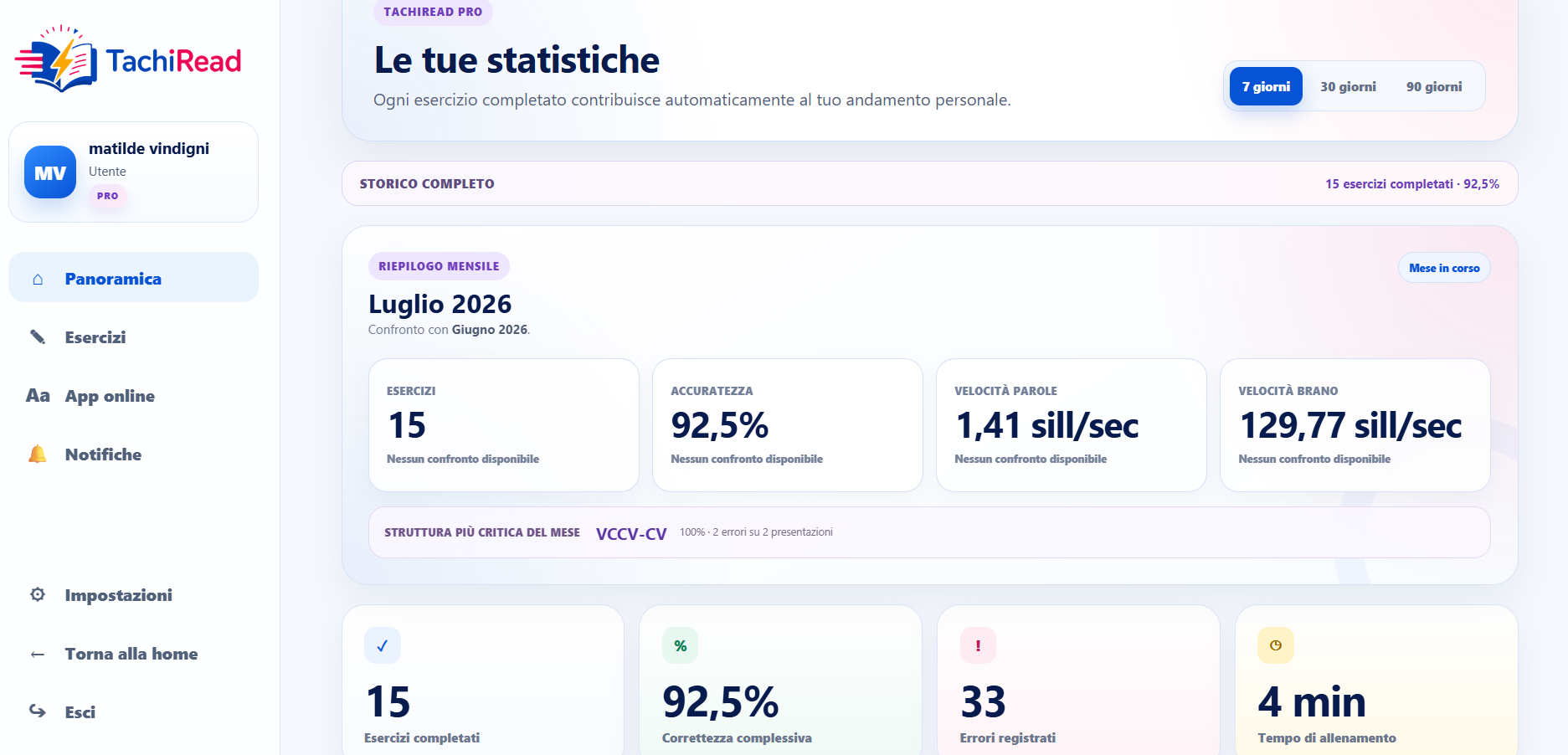Click the MV user avatar

coord(50,172)
